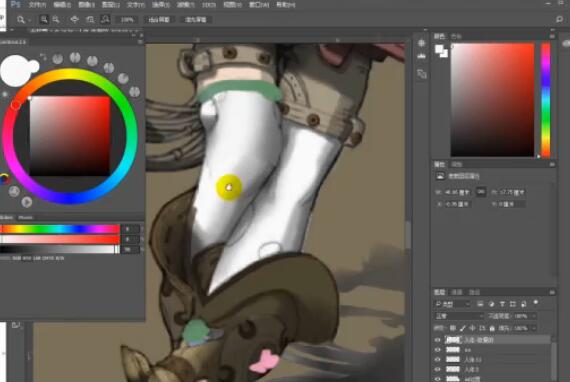The width and height of the screenshot is (570, 382).
Task: Open the 3D menu
Action: point(209,5)
